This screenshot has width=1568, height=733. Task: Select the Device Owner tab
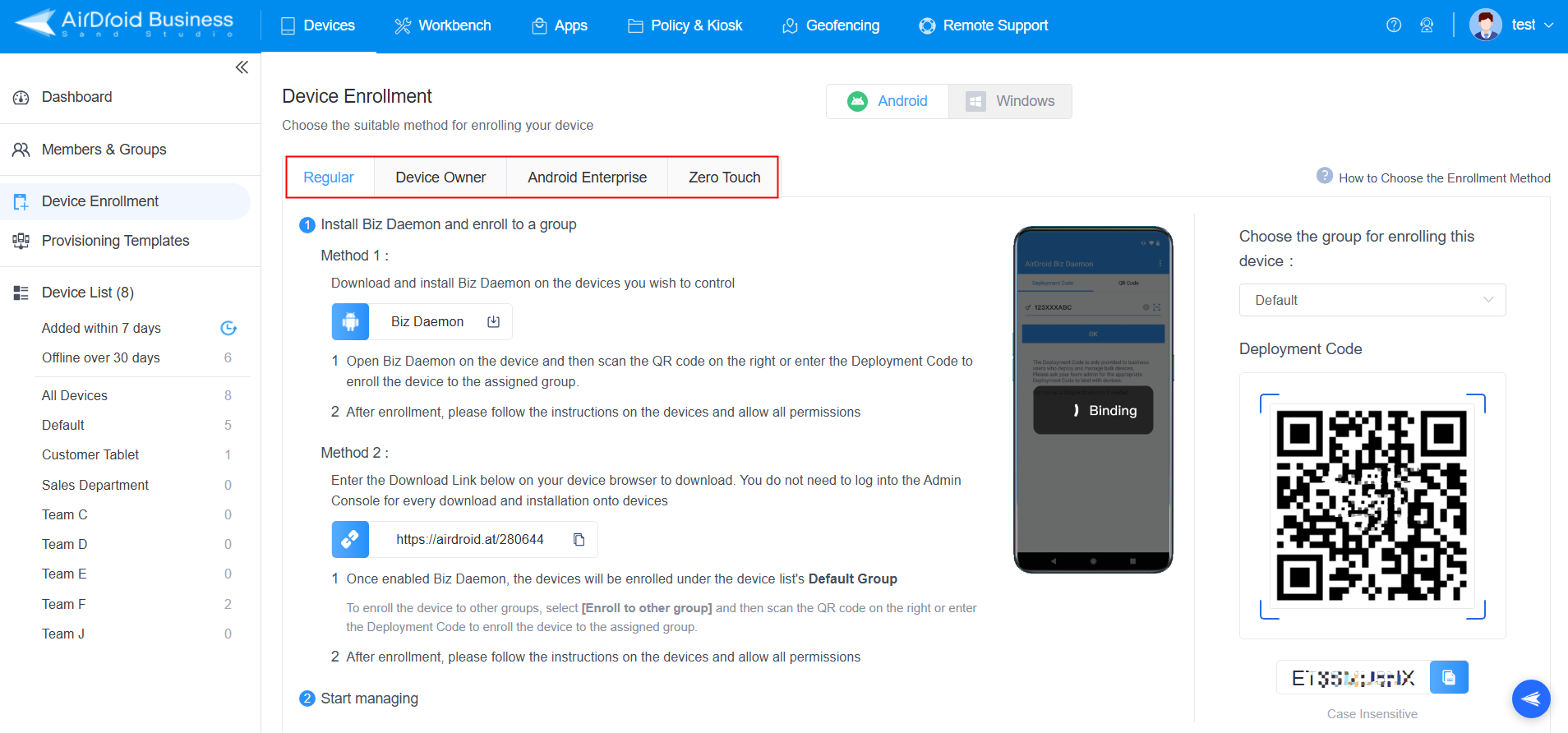coord(440,177)
